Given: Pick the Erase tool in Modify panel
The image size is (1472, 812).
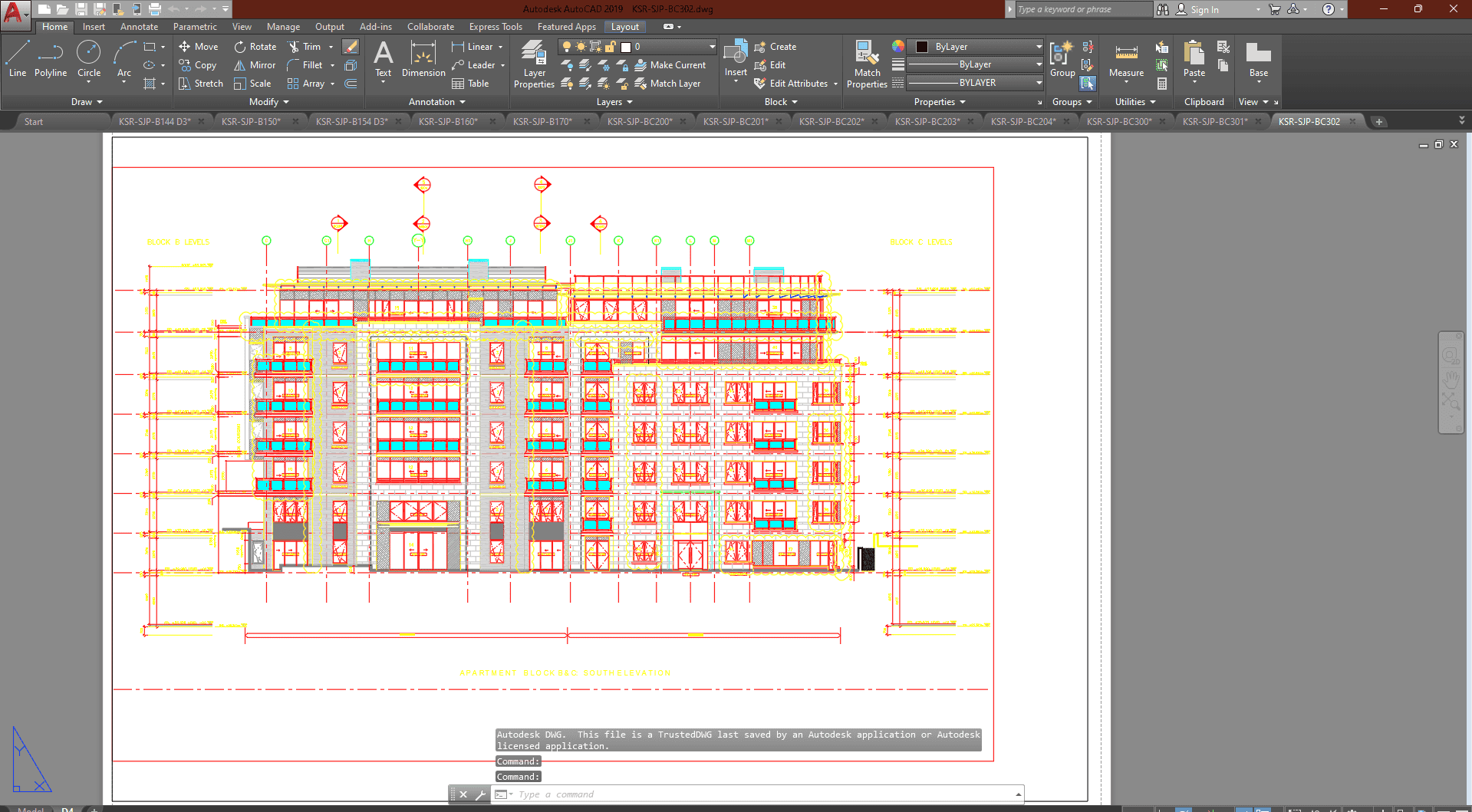Looking at the screenshot, I should (351, 47).
